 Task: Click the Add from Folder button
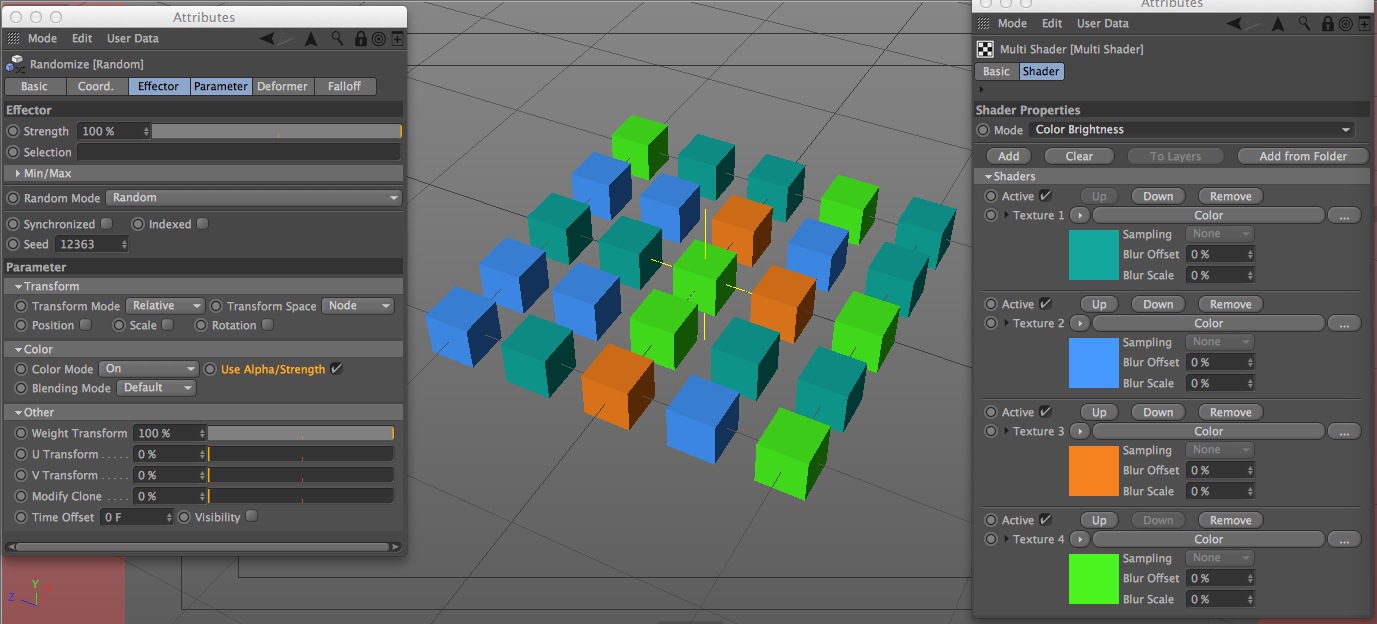coord(1302,156)
